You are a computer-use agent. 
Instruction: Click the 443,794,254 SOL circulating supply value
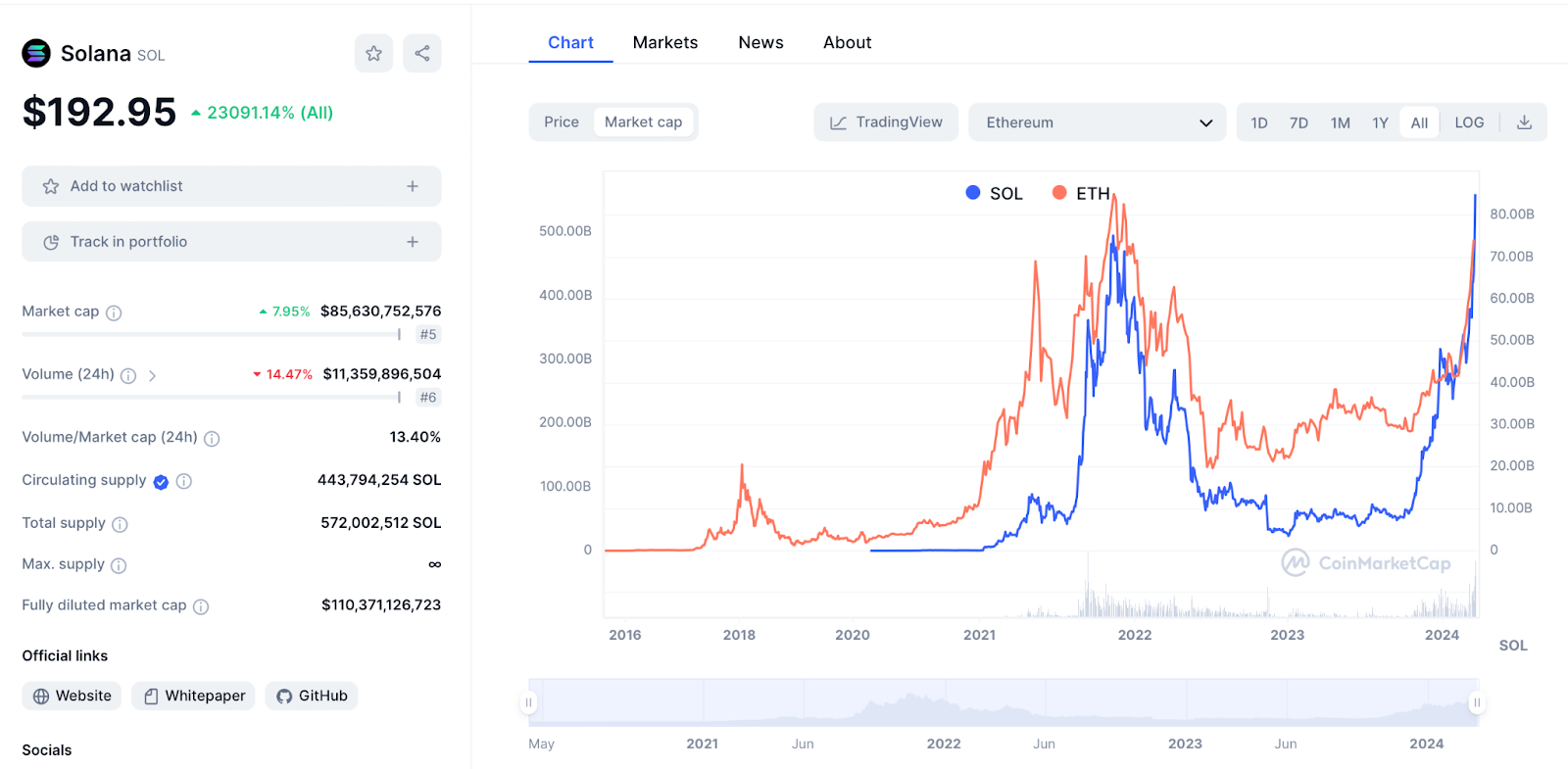point(379,480)
